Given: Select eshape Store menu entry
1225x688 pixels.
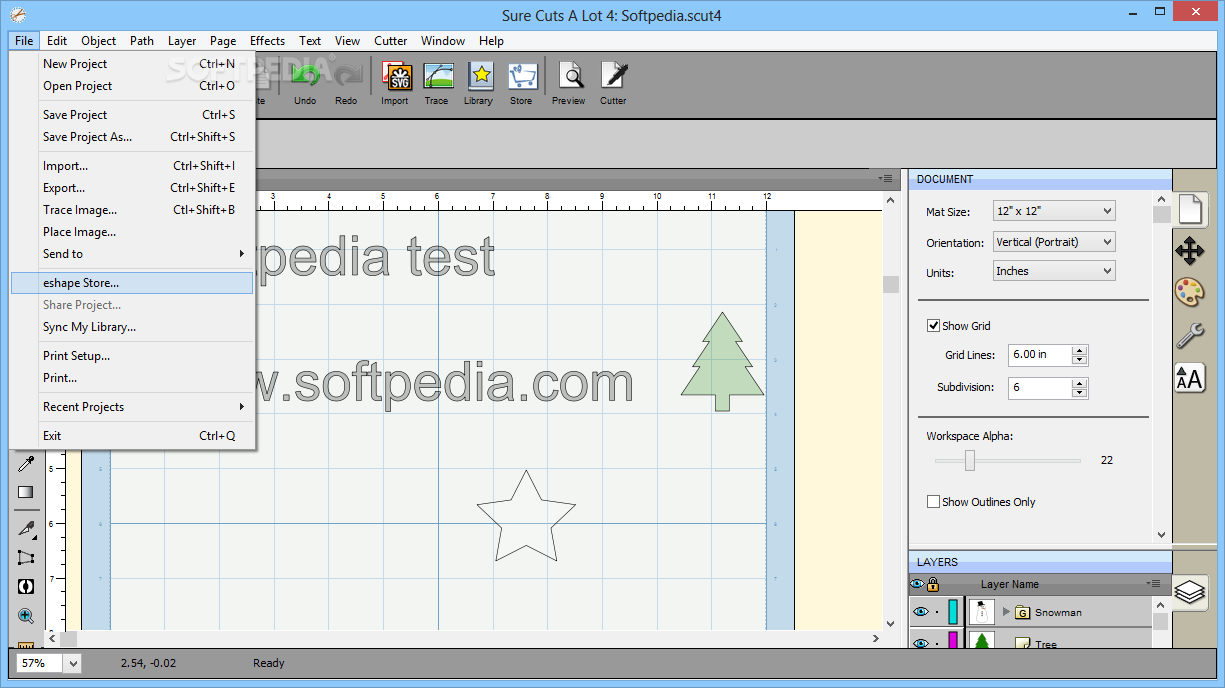Looking at the screenshot, I should [x=133, y=283].
